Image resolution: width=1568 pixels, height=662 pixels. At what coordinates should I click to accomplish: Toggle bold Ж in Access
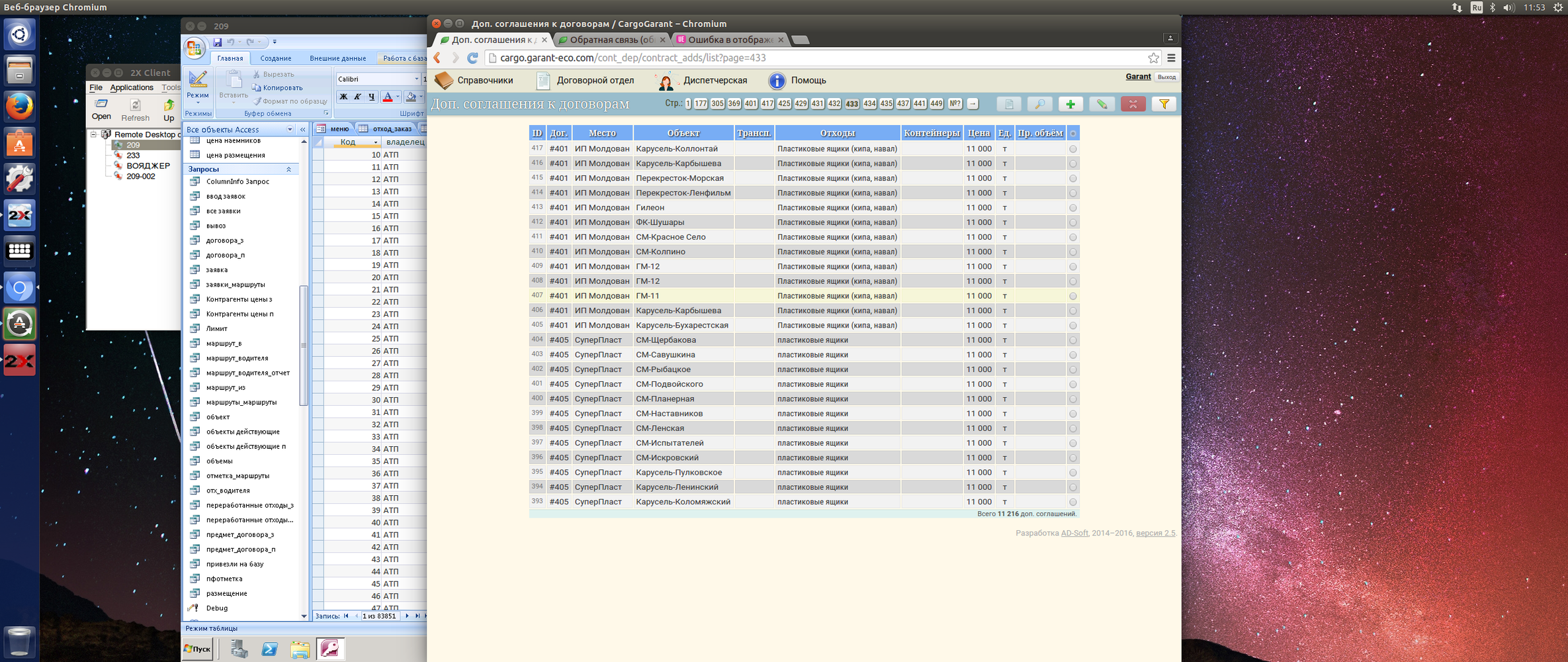point(343,97)
